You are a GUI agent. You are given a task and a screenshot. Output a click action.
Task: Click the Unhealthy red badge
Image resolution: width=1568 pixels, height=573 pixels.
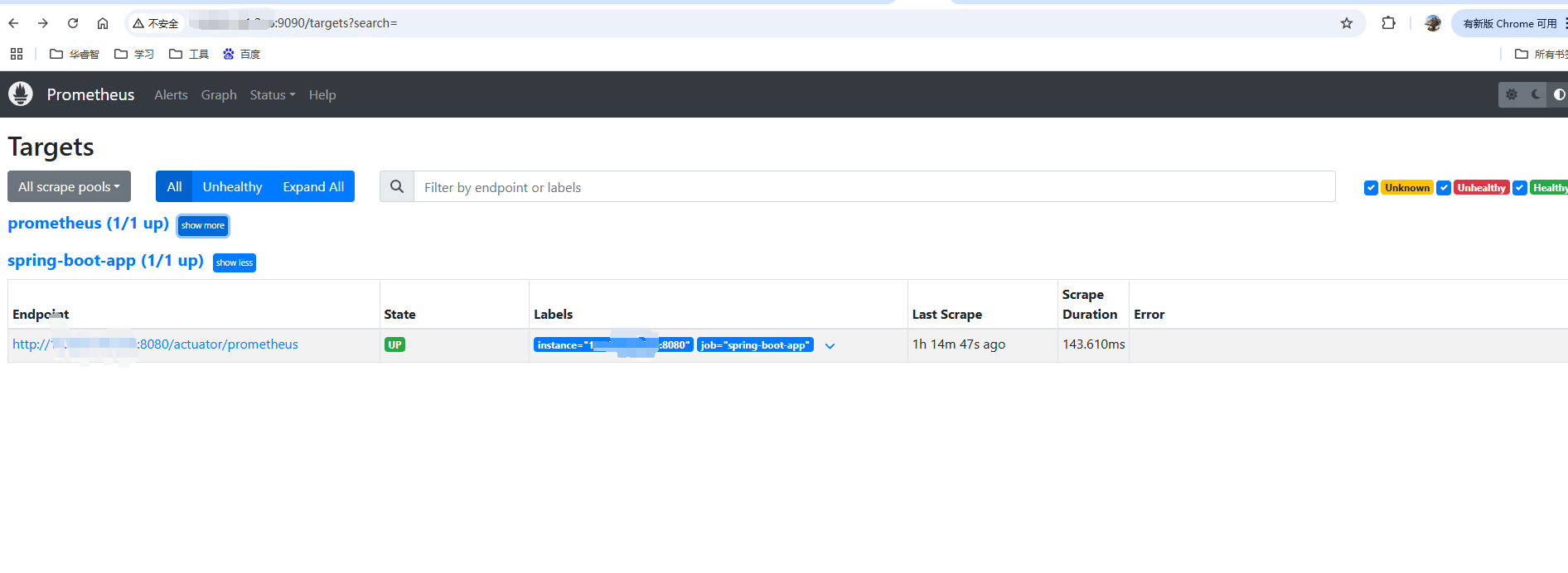coord(1481,188)
